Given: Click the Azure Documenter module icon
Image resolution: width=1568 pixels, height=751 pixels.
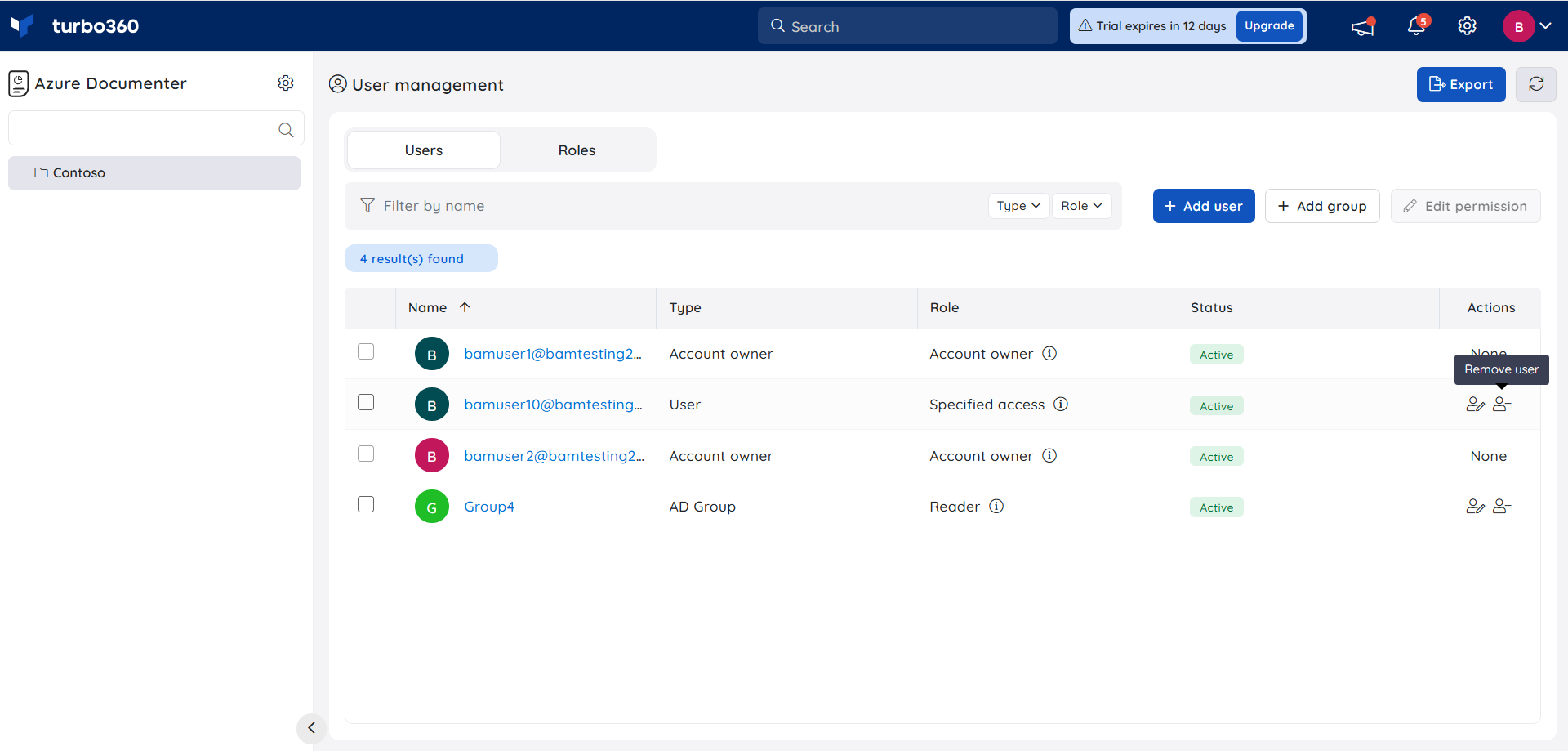Looking at the screenshot, I should tap(19, 83).
